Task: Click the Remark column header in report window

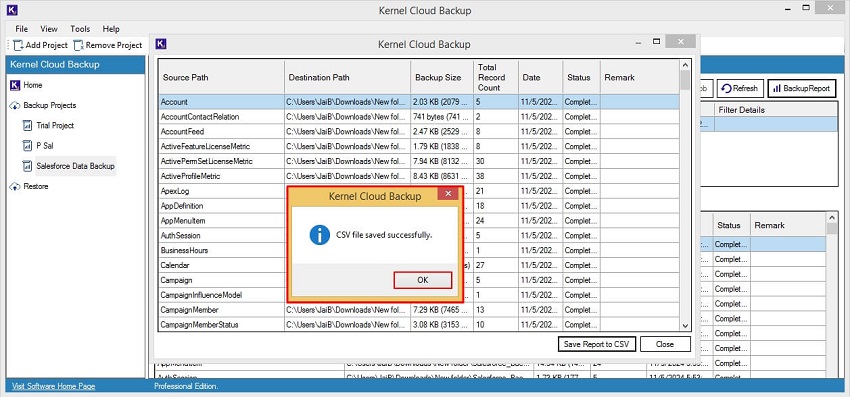Action: (640, 77)
